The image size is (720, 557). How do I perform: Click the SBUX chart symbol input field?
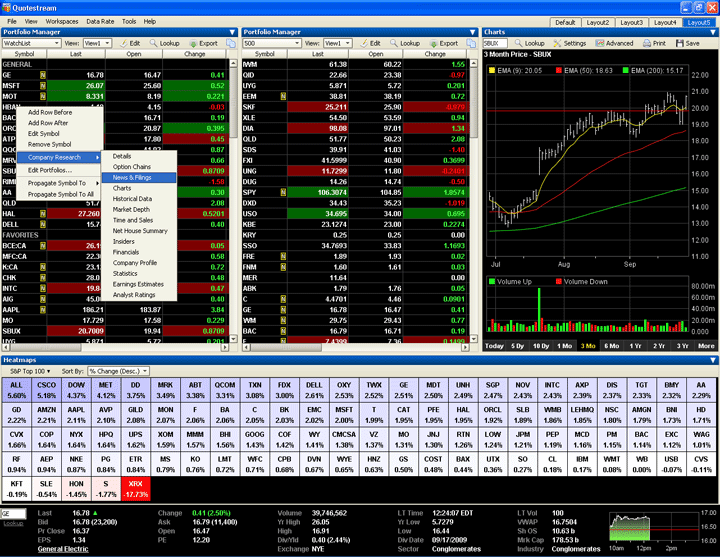496,44
